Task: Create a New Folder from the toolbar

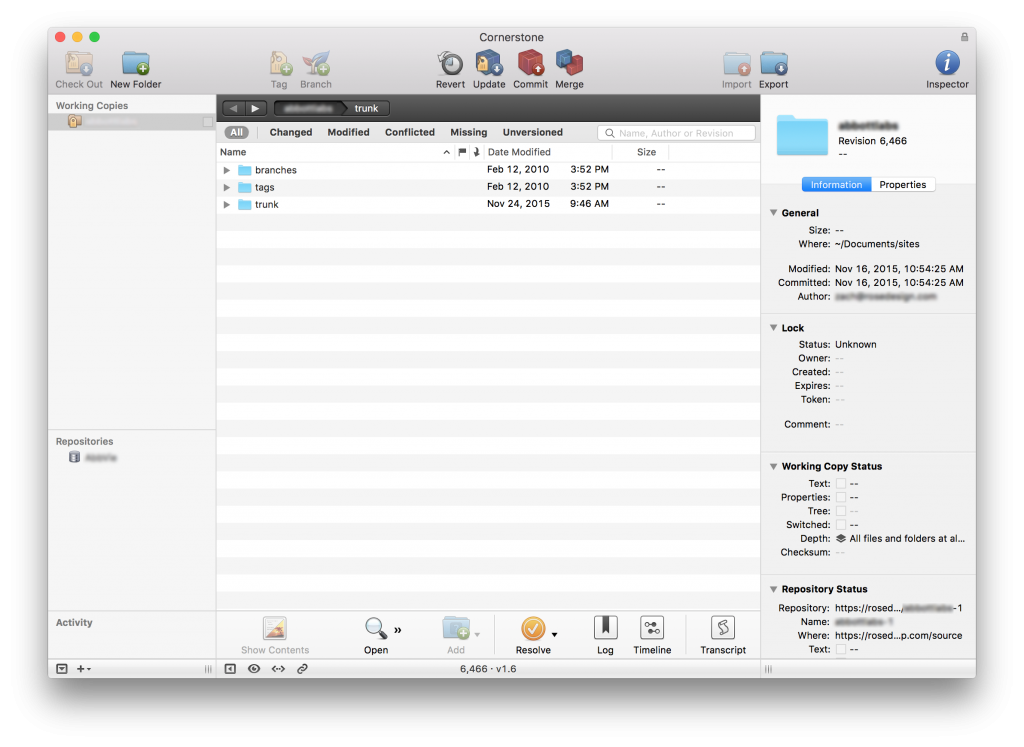Action: coord(136,63)
